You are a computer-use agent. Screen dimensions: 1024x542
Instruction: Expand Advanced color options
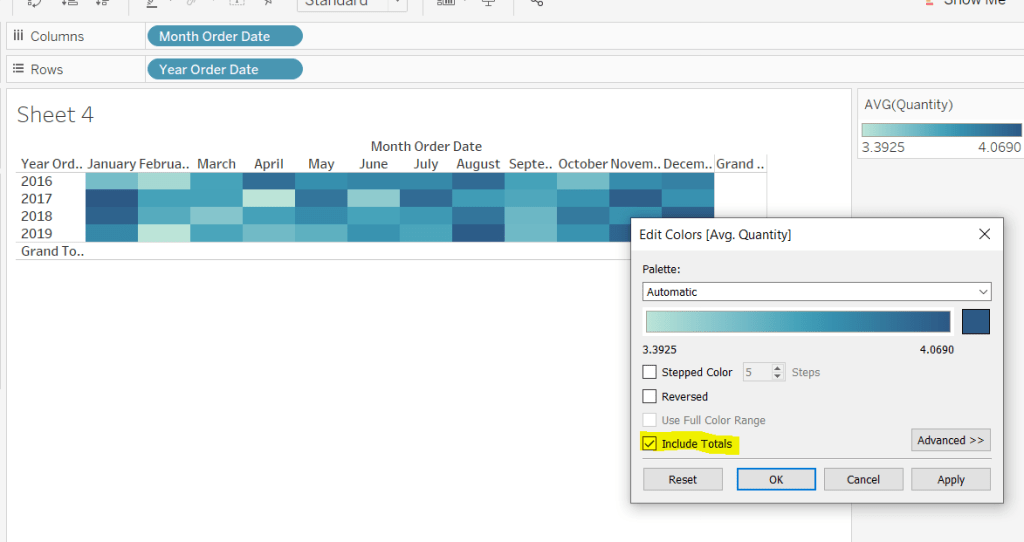pyautogui.click(x=950, y=440)
